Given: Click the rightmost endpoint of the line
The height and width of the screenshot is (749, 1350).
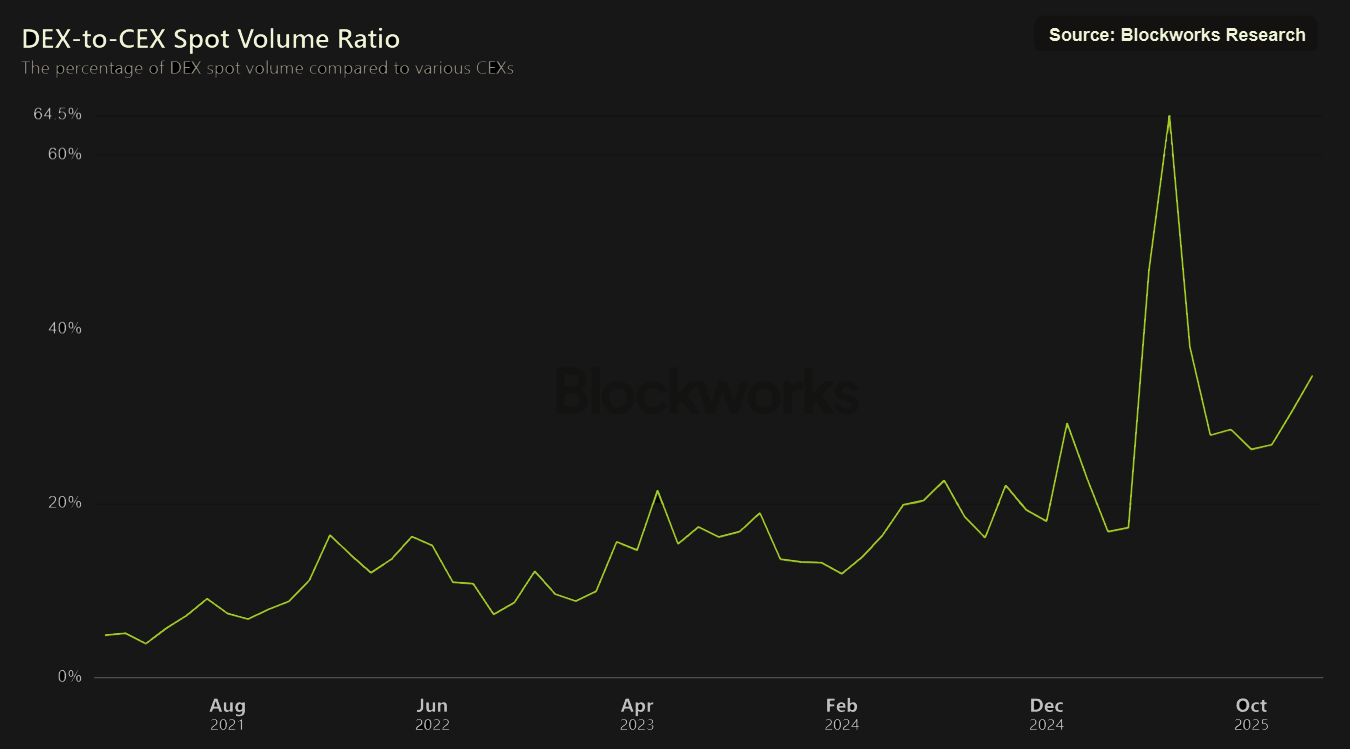Looking at the screenshot, I should tap(1313, 377).
